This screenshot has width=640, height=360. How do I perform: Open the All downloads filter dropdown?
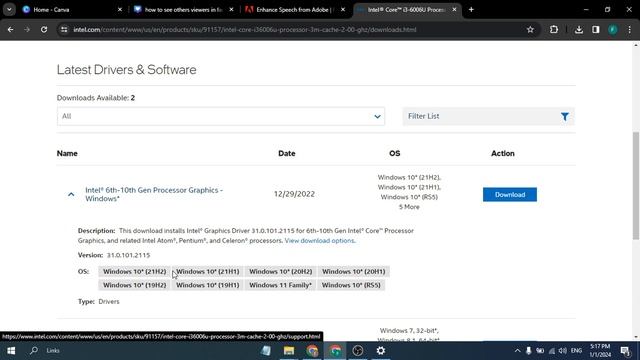point(221,116)
